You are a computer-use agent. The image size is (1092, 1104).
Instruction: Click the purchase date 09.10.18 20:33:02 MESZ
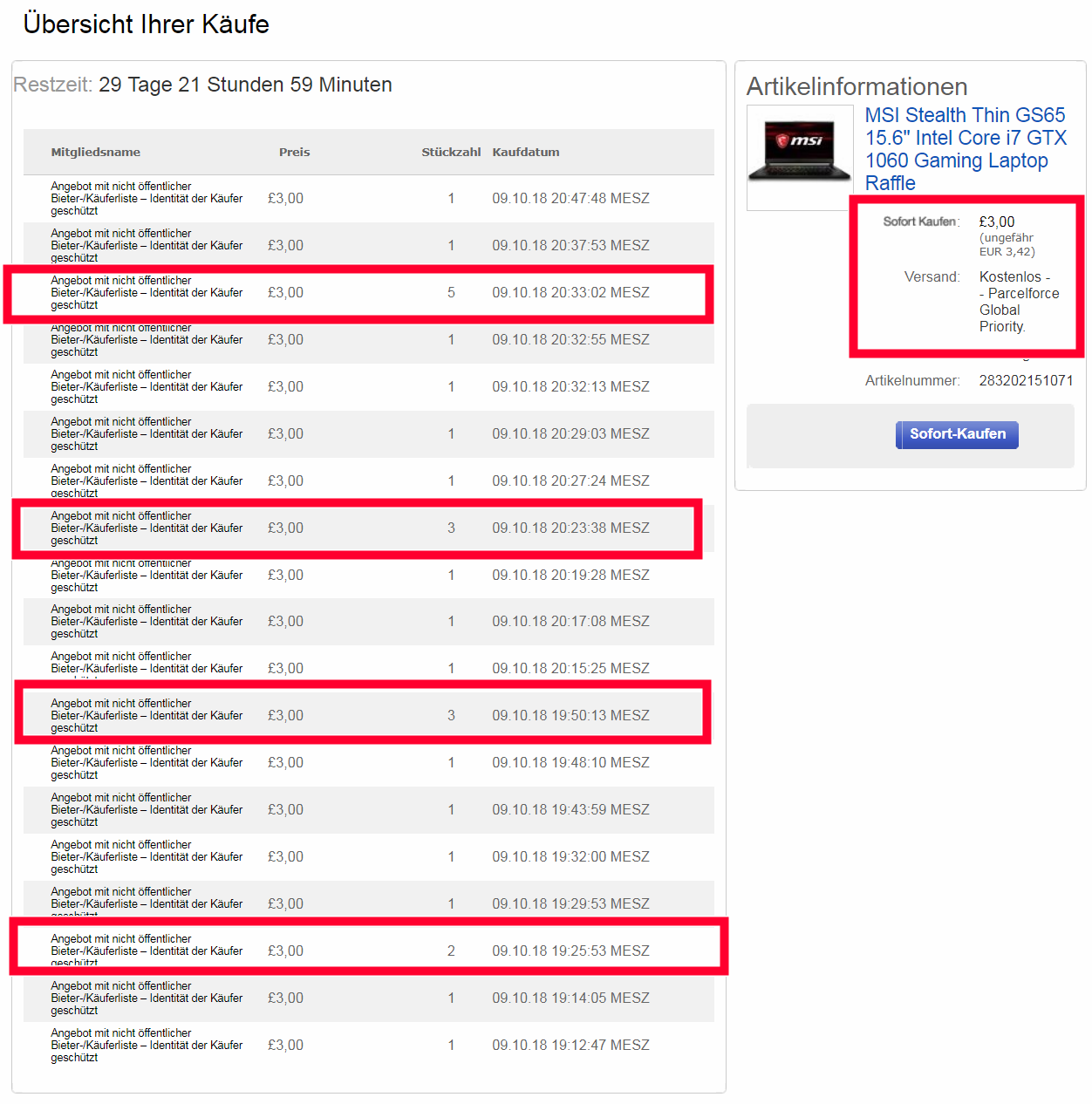click(x=570, y=292)
